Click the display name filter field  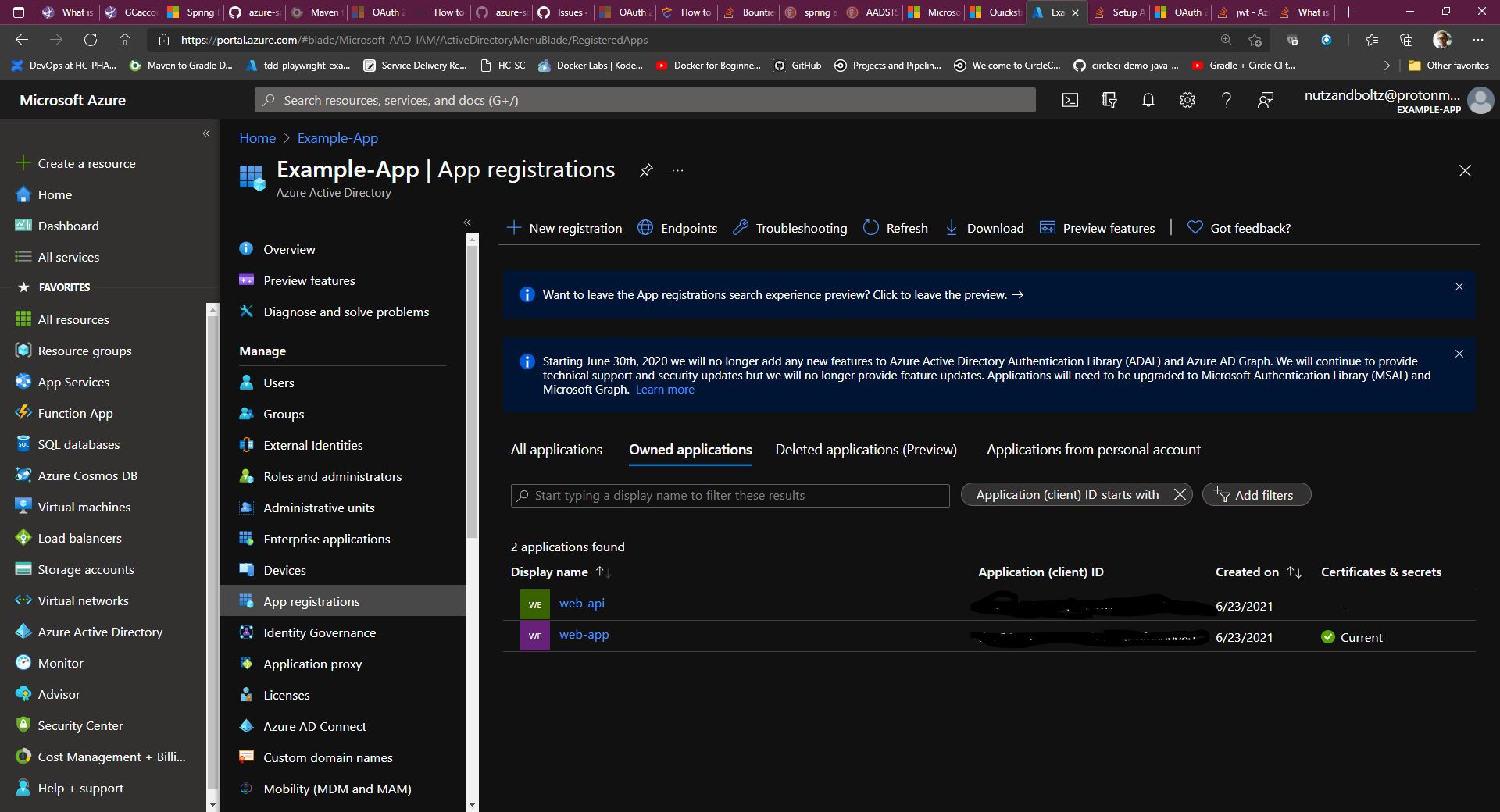pyautogui.click(x=729, y=495)
